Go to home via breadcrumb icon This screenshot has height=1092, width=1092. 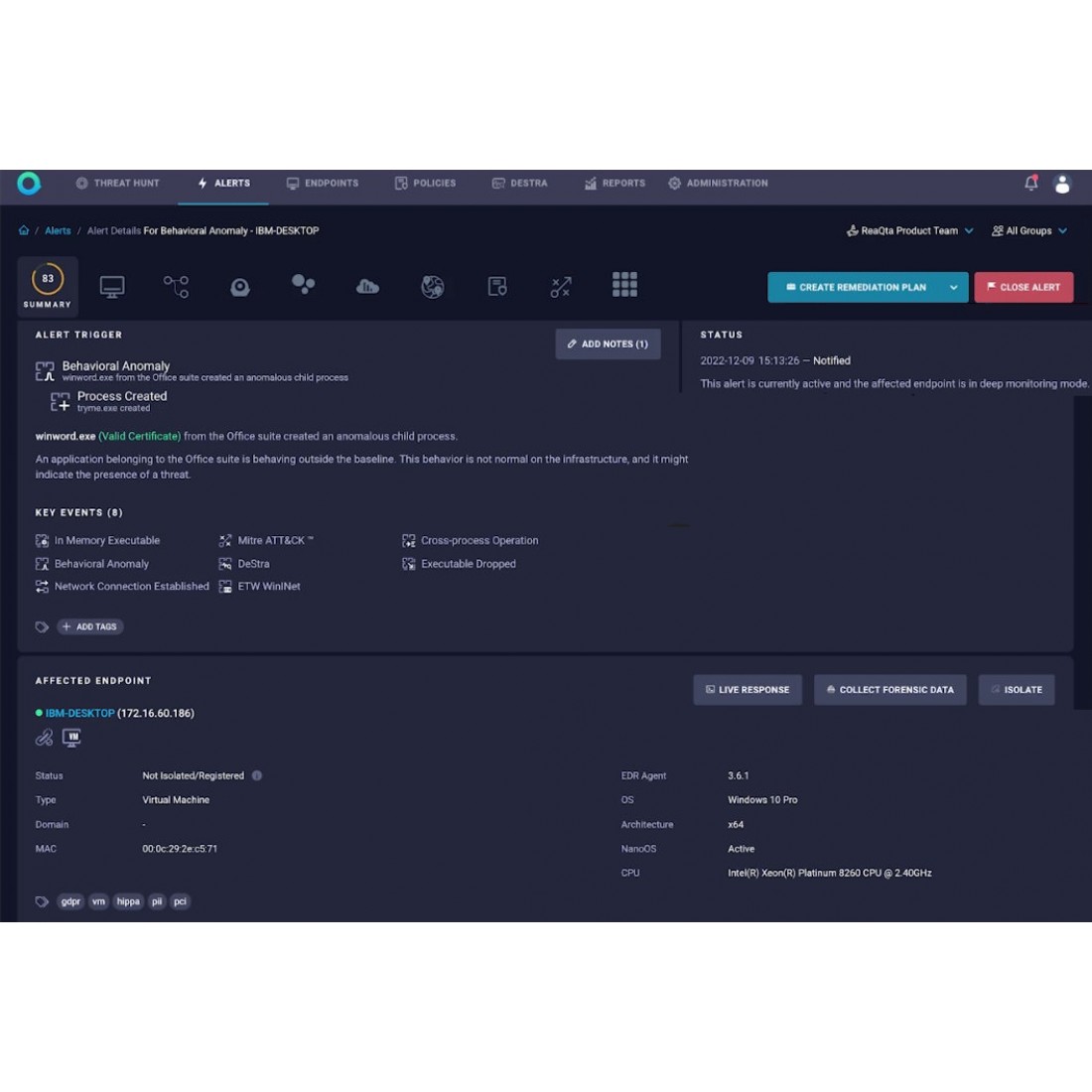click(x=24, y=230)
